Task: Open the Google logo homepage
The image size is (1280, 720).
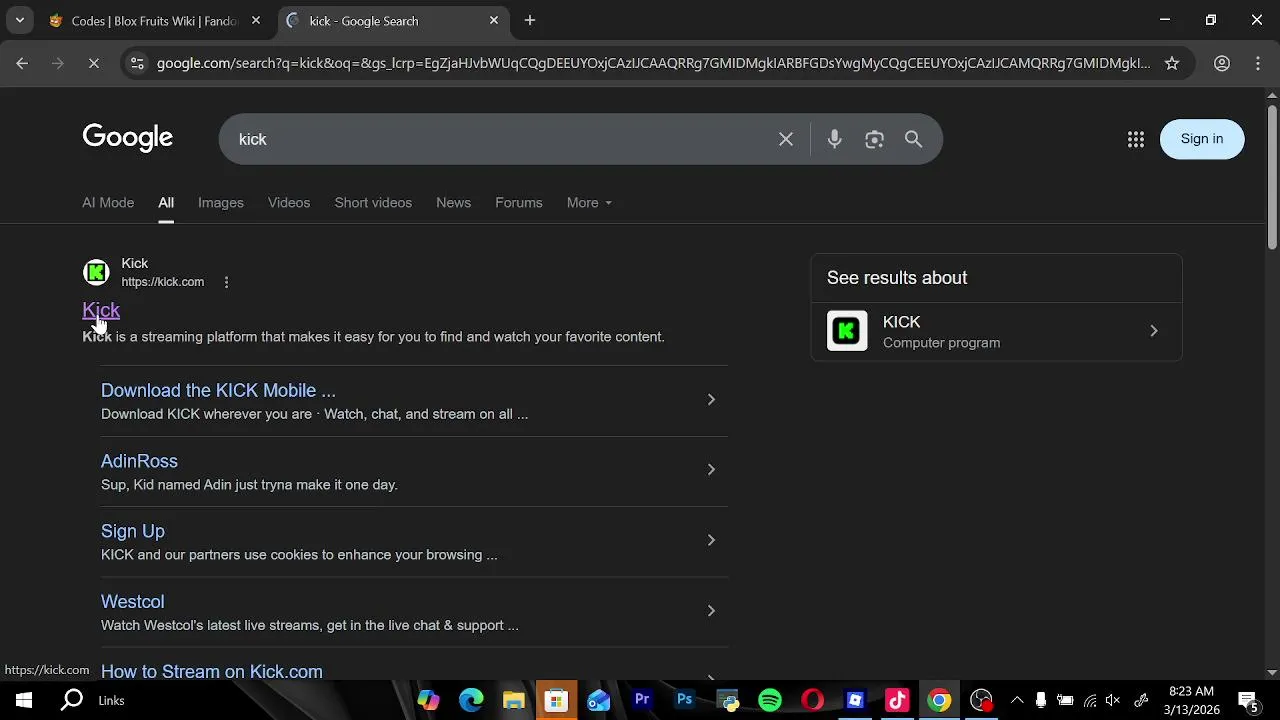Action: coord(128,138)
